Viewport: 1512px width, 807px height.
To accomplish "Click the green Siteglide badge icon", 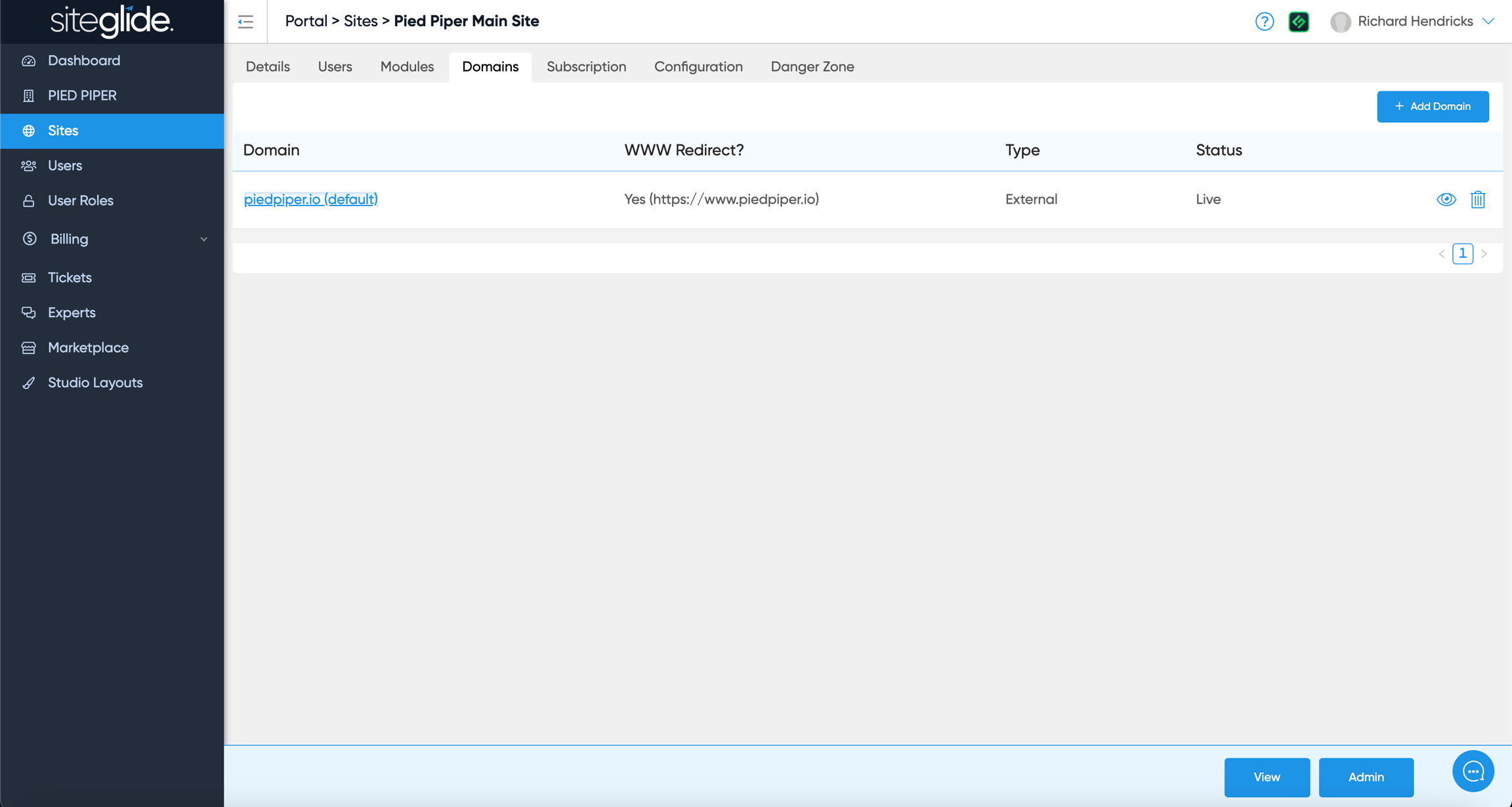I will pyautogui.click(x=1299, y=22).
